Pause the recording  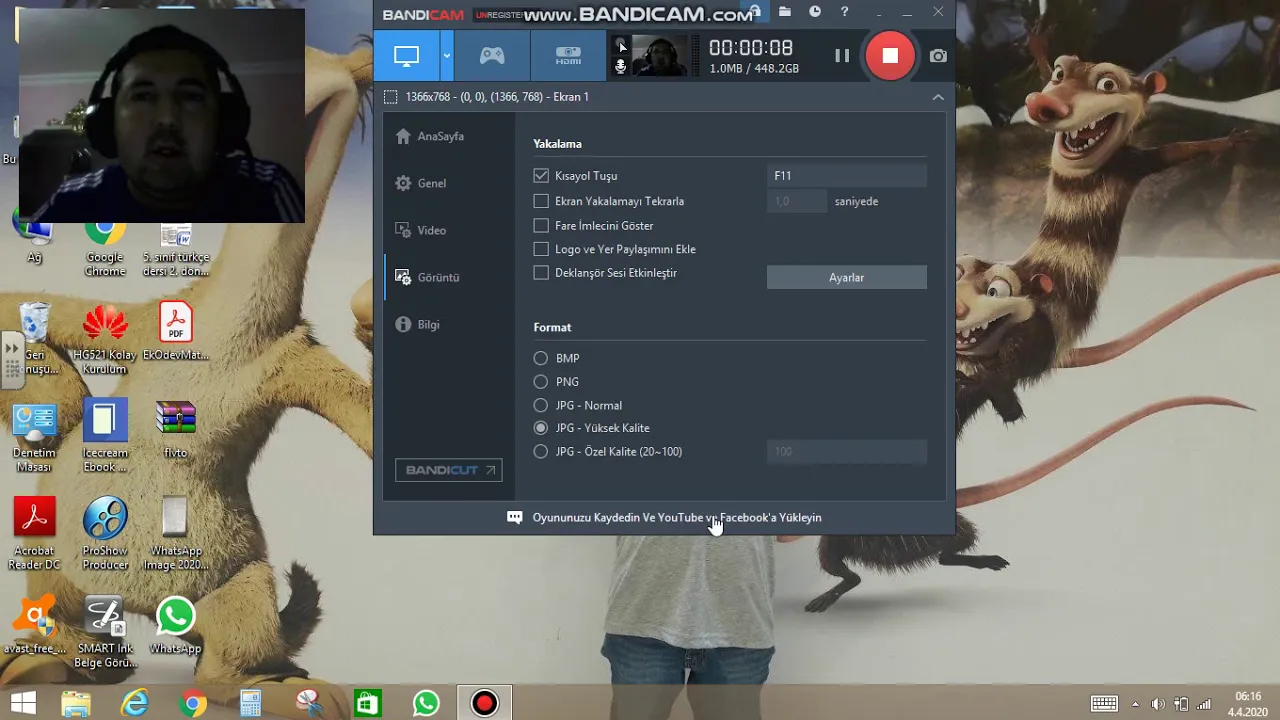[842, 56]
